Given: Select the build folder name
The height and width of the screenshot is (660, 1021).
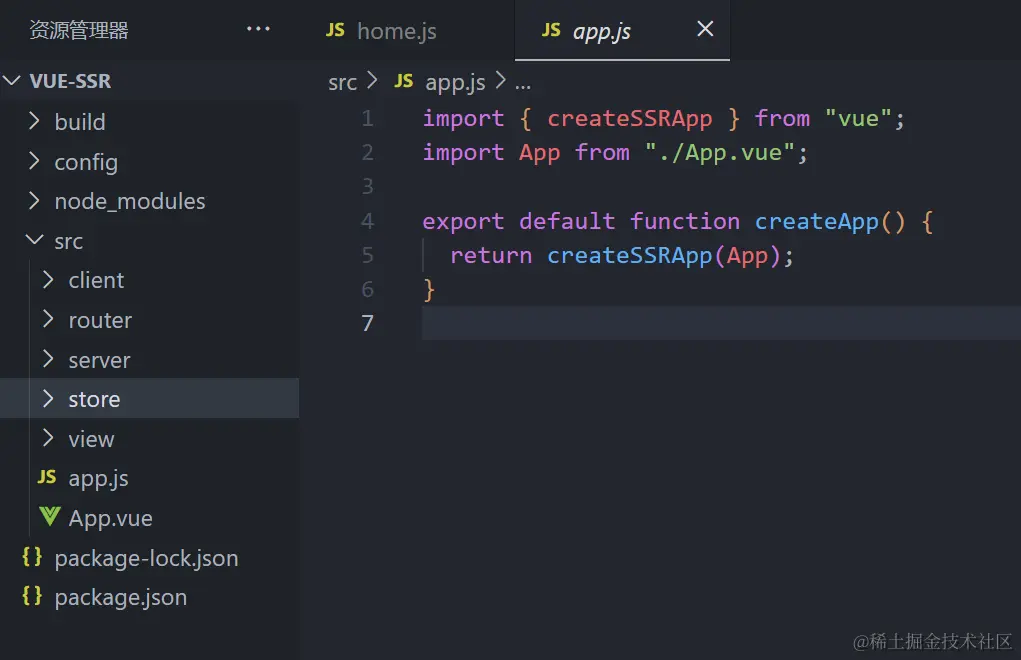Looking at the screenshot, I should point(80,122).
